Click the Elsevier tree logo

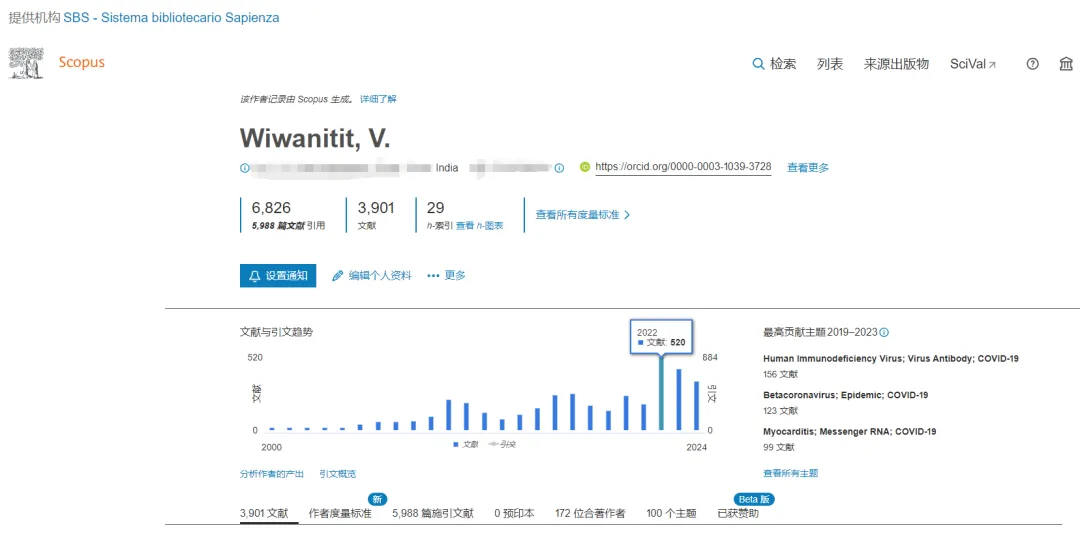pyautogui.click(x=25, y=63)
